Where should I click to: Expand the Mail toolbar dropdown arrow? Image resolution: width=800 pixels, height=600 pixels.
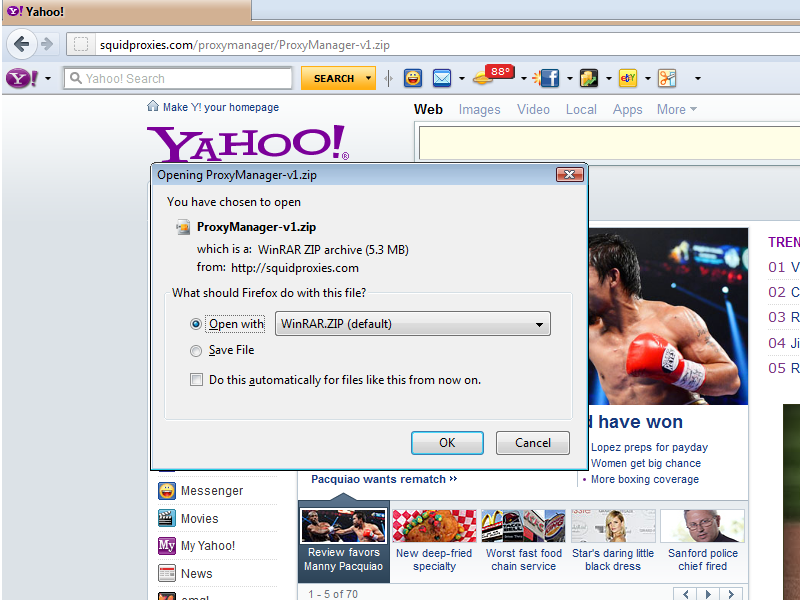[462, 79]
